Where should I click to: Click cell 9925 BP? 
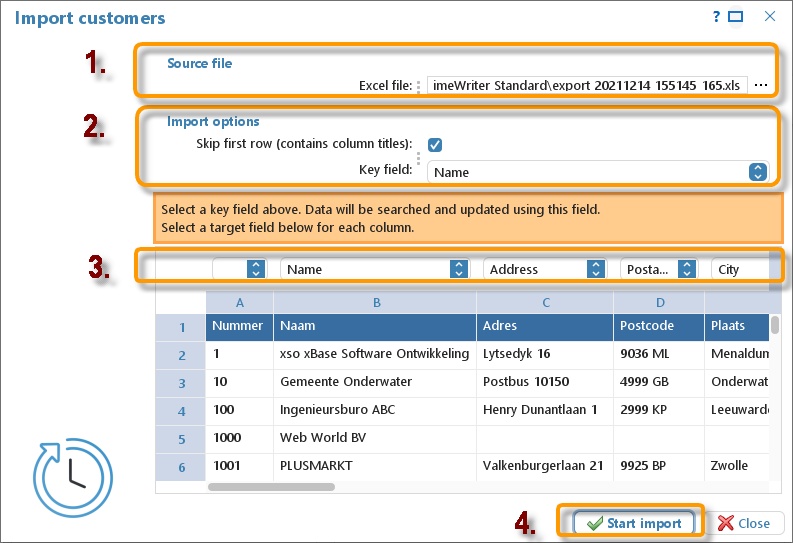pyautogui.click(x=659, y=466)
